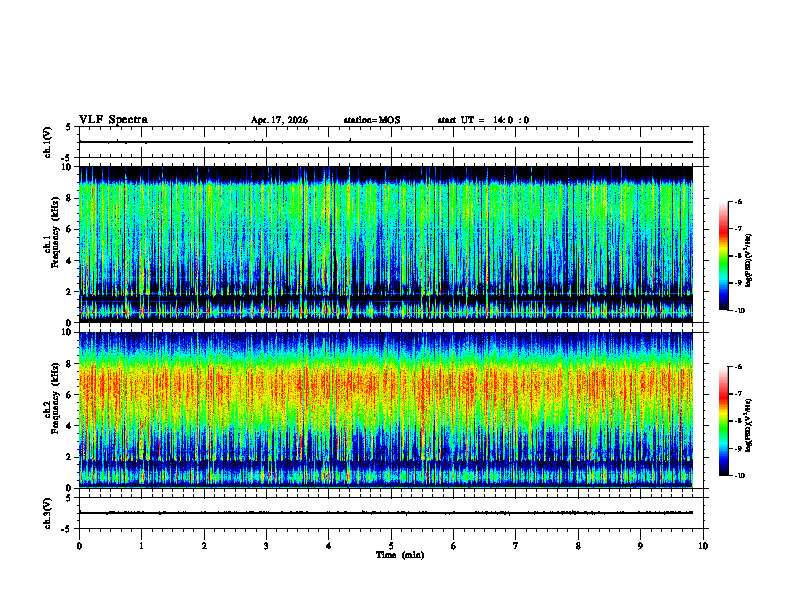Click the "start UT = 14:0 :0" text

[x=483, y=120]
